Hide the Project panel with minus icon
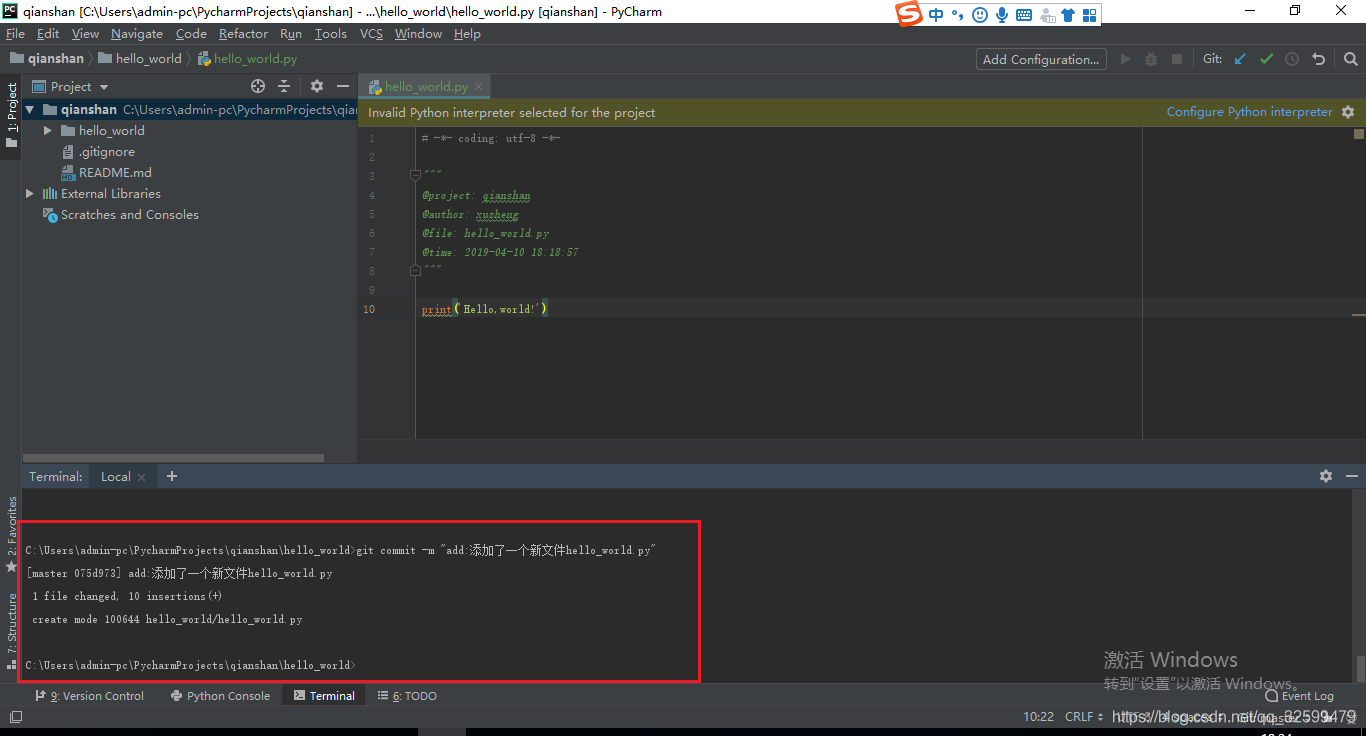Screen dimensions: 1366x736 point(343,86)
